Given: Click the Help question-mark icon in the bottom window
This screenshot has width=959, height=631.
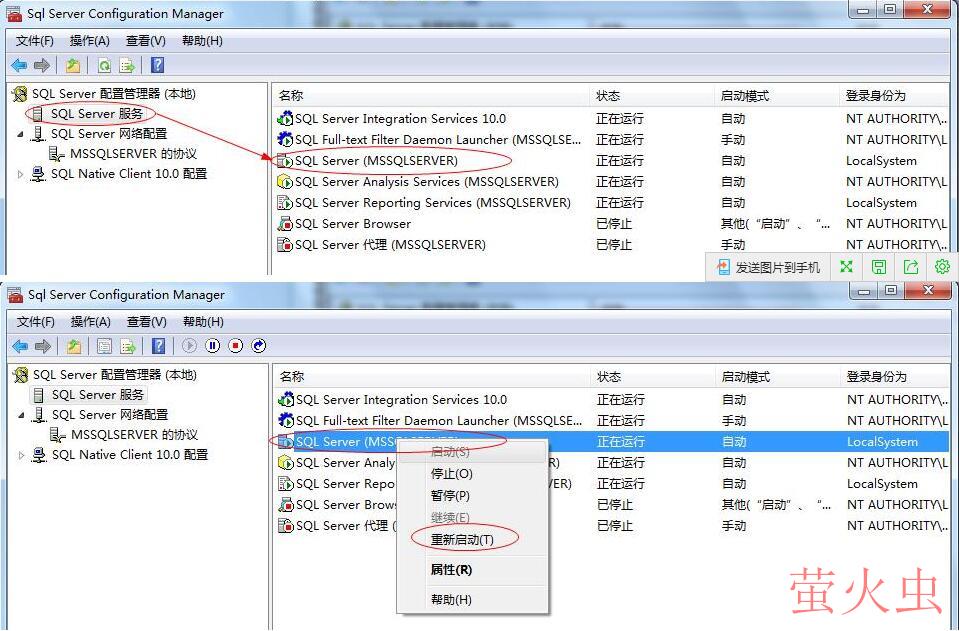Looking at the screenshot, I should 158,346.
